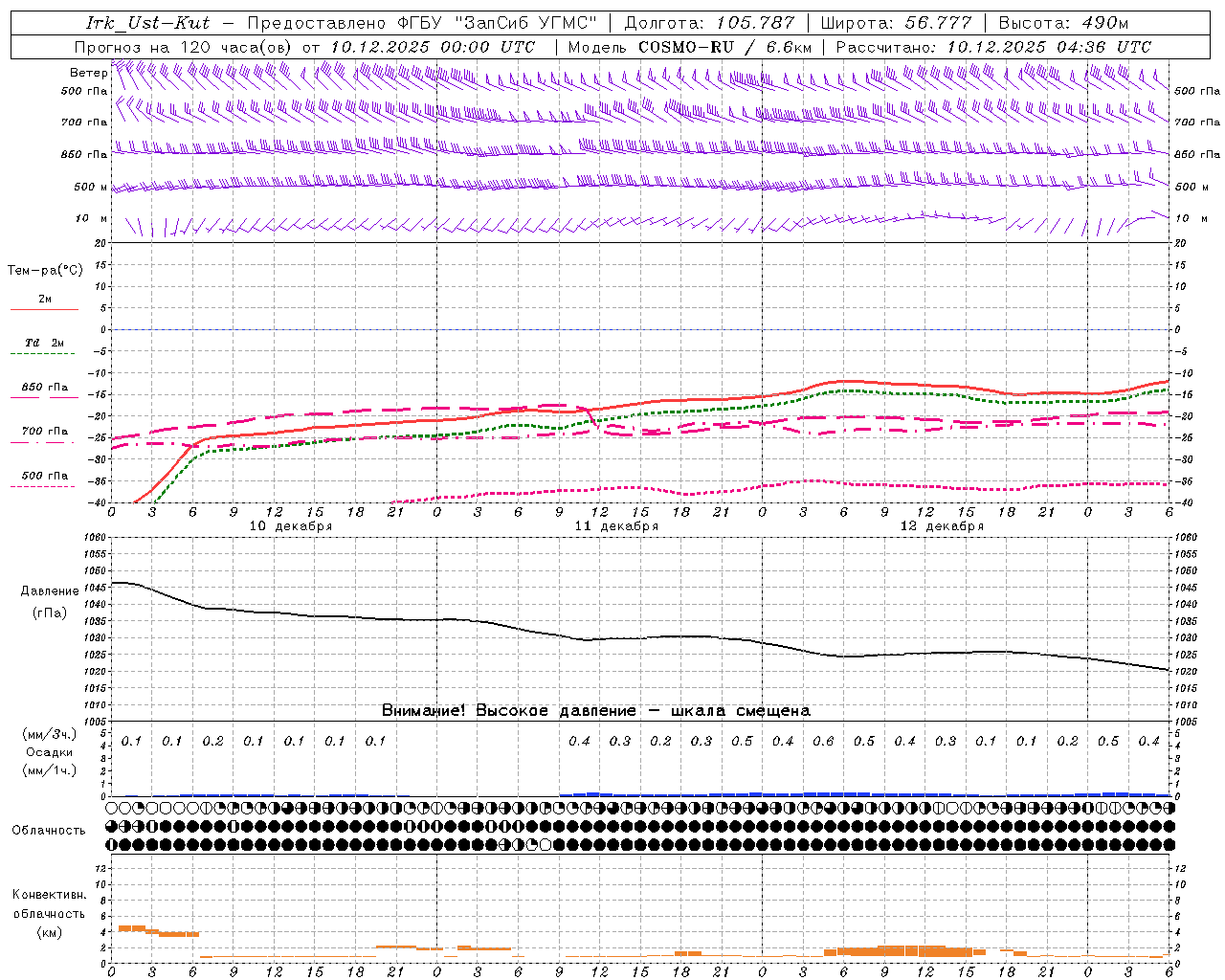
Task: Click the 1060 value on left pressure axis
Action: tap(96, 537)
